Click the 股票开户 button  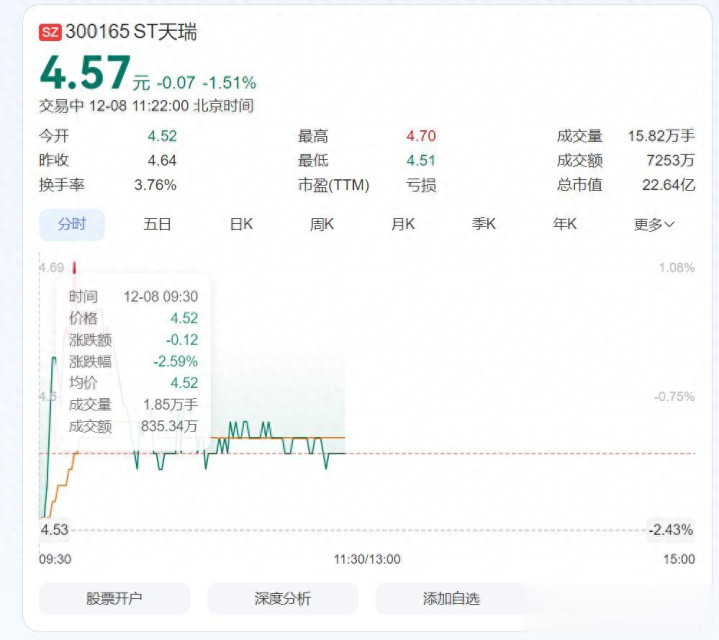[x=114, y=598]
